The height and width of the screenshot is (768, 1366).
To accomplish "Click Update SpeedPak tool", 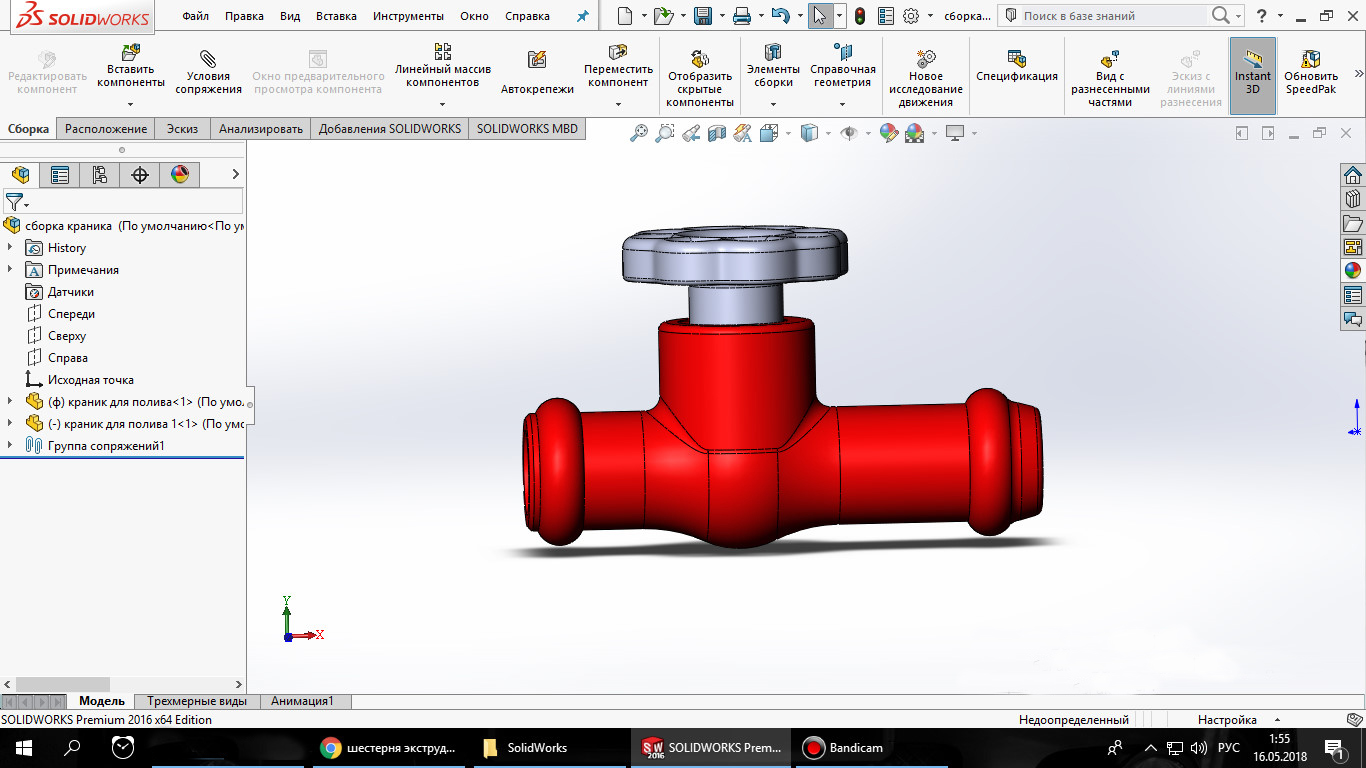I will pos(1311,72).
